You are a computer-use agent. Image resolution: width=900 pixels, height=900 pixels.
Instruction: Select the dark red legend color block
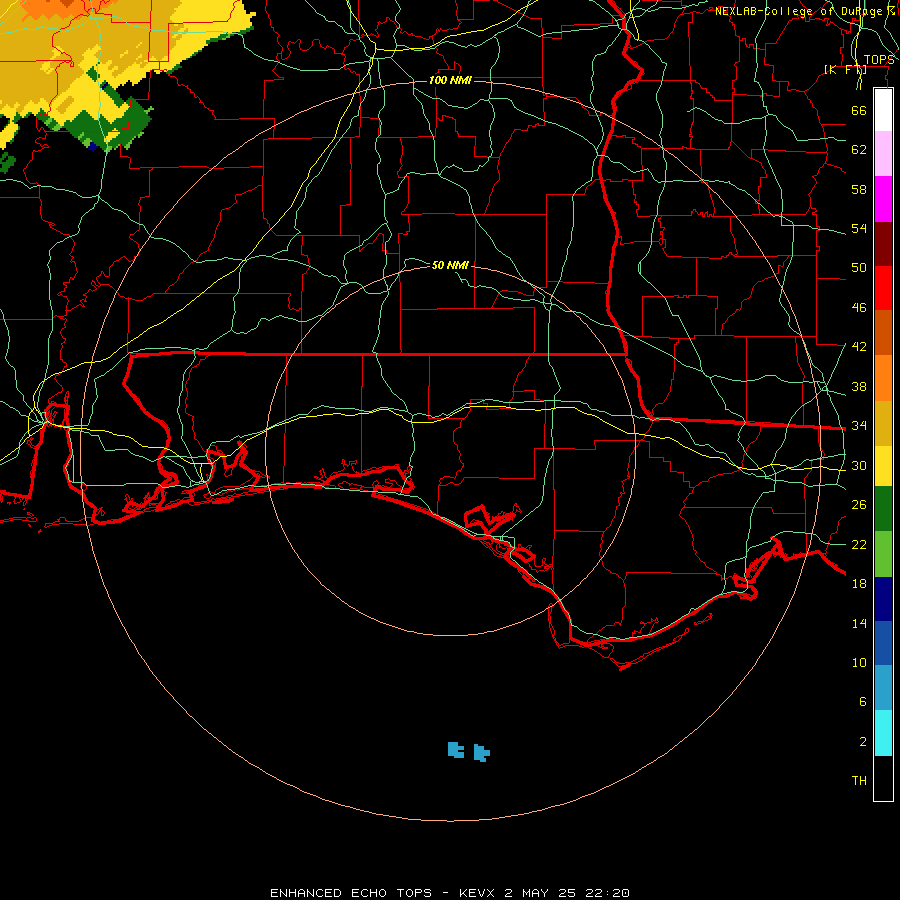[883, 244]
